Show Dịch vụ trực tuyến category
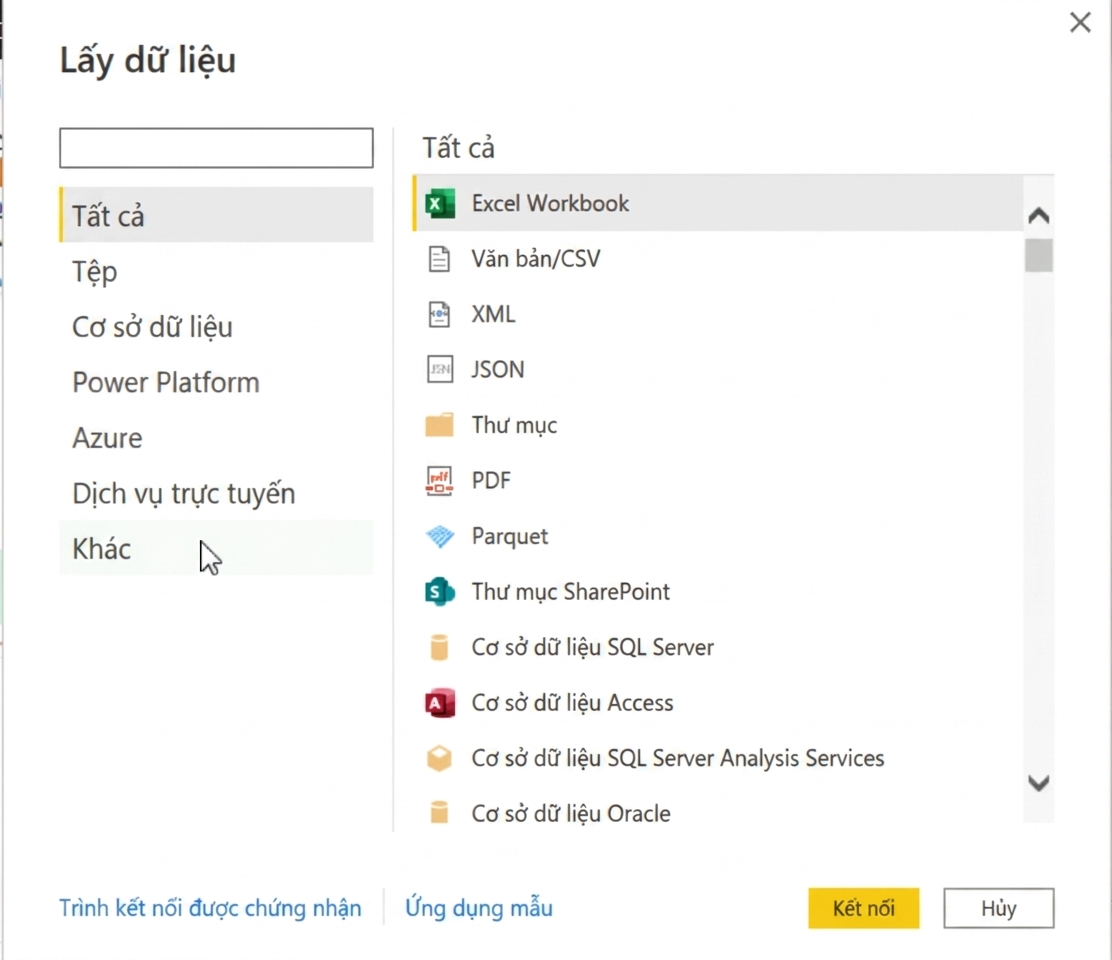Viewport: 1112px width, 960px height. (x=216, y=493)
